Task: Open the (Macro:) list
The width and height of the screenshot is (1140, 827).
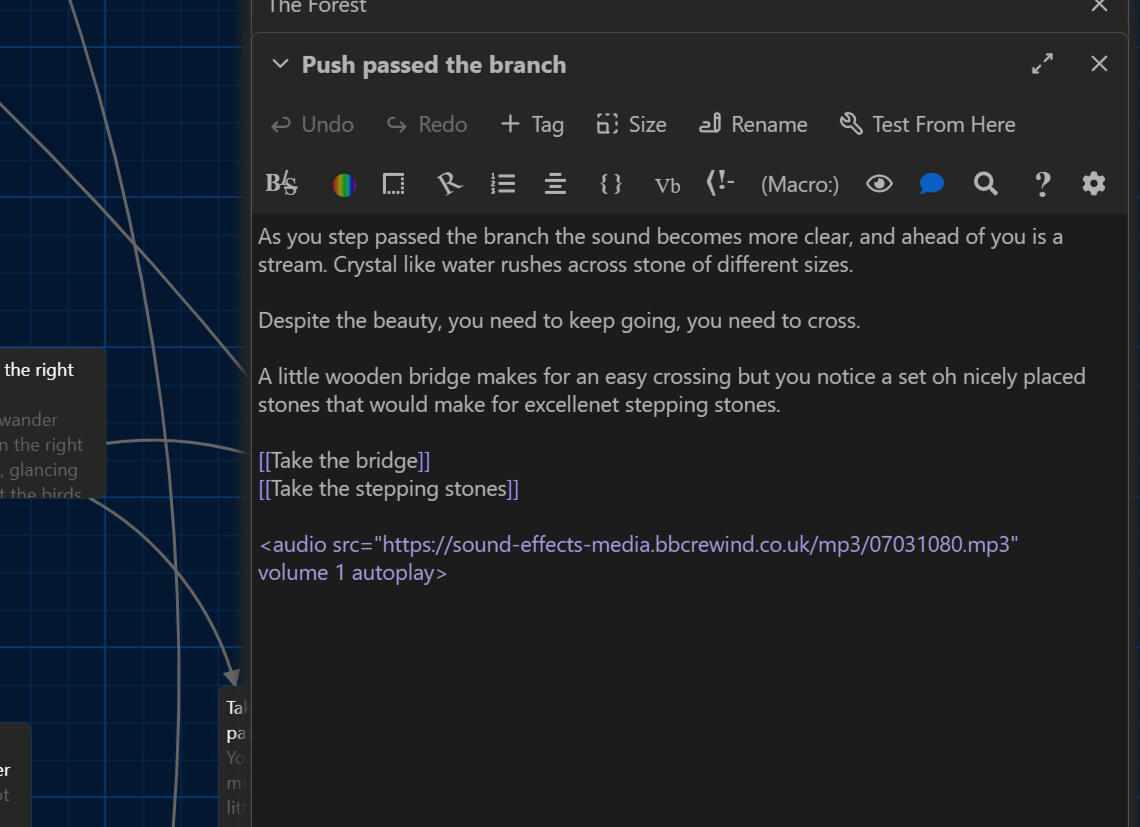Action: coord(800,185)
